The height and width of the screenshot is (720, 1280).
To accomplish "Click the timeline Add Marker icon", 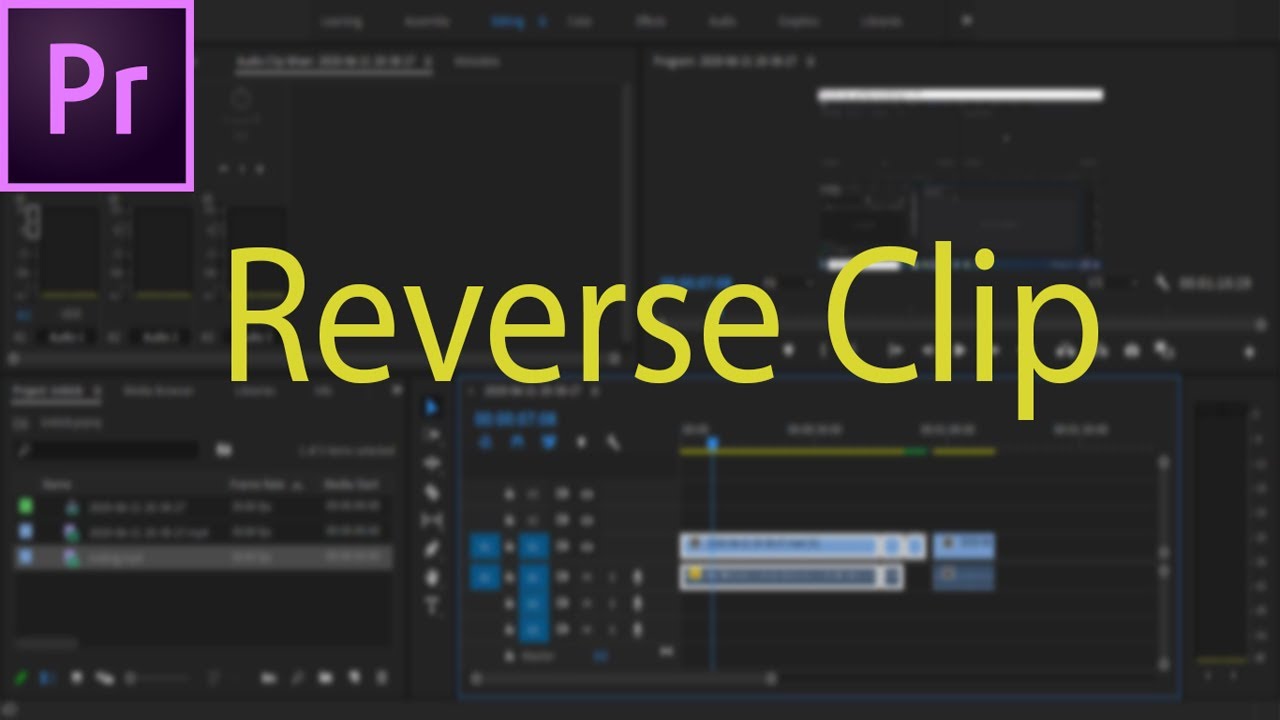I will [581, 441].
